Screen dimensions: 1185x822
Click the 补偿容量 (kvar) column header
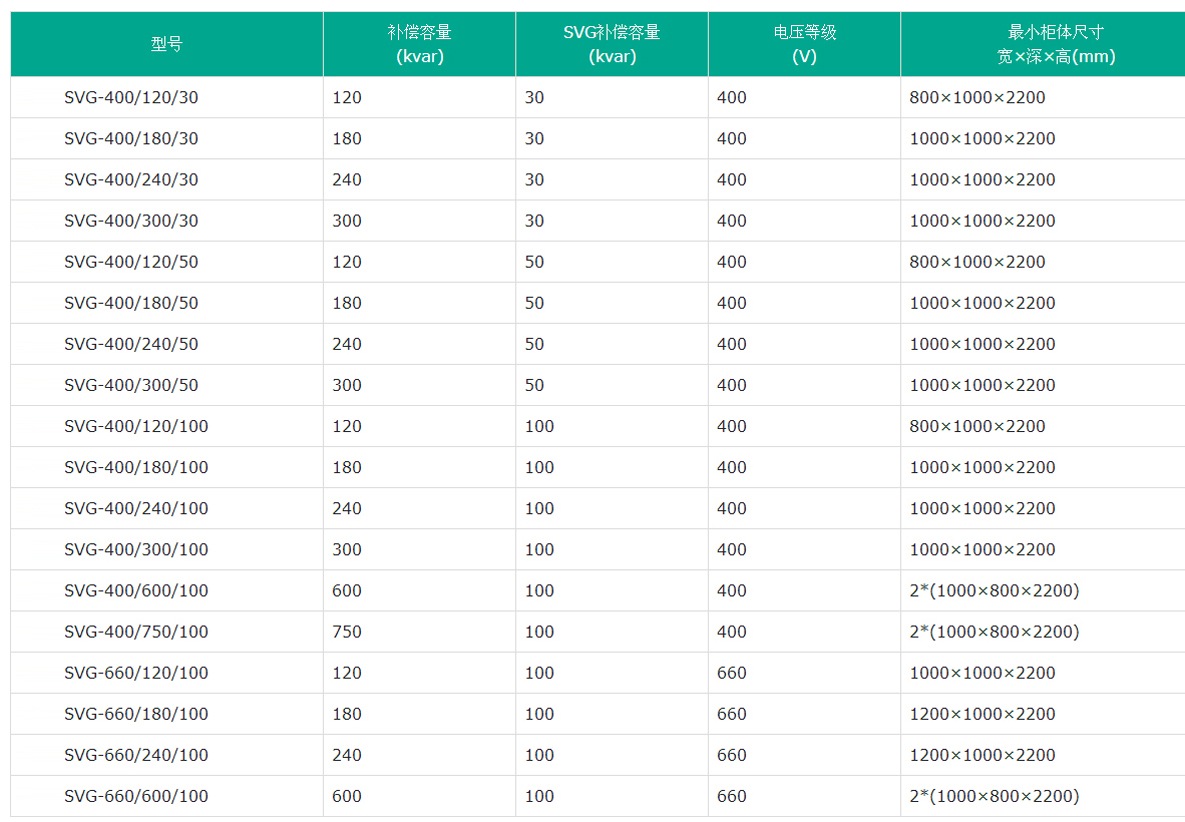(x=419, y=44)
